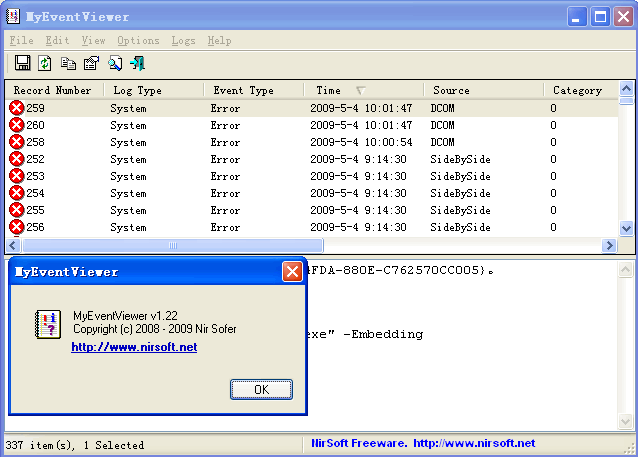638x457 pixels.
Task: Click the error icon for record 258
Action: (17, 142)
